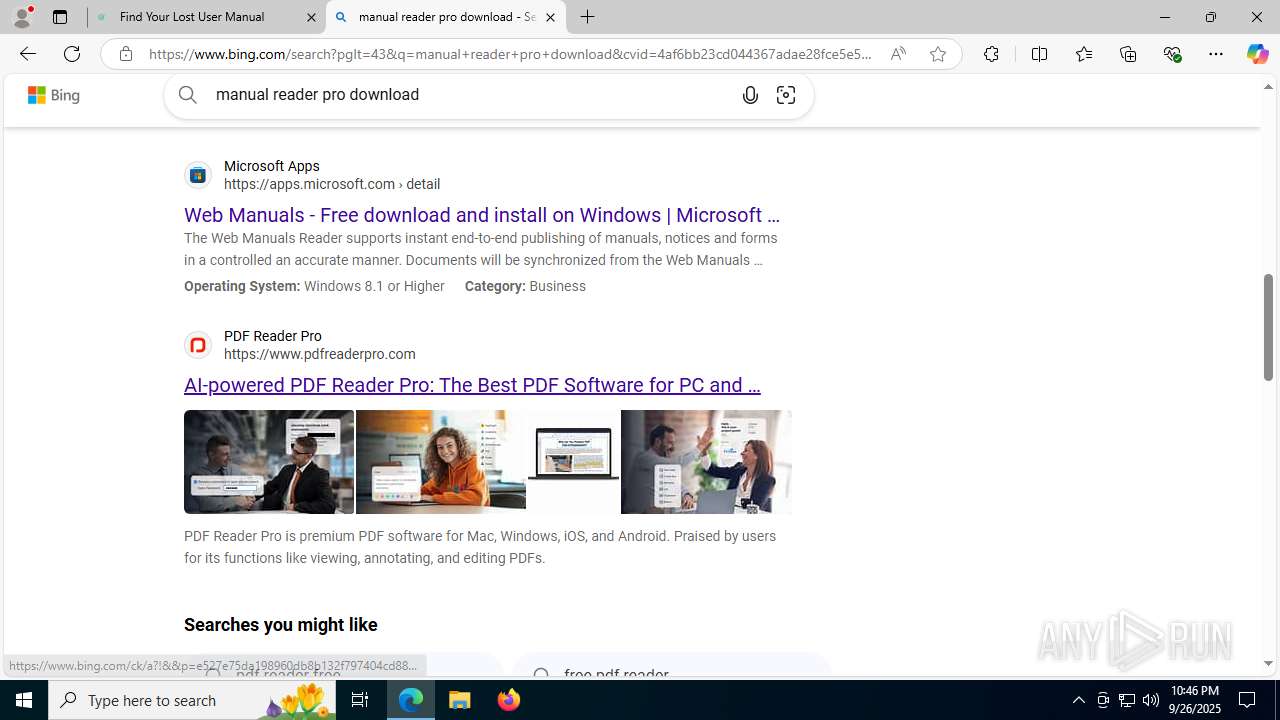Click the scrollbar down arrow
This screenshot has height=720, width=1280.
point(1268,664)
